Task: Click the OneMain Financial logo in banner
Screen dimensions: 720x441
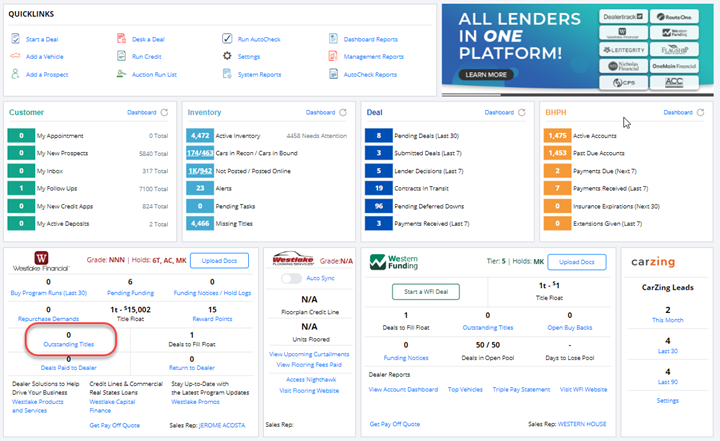Action: point(674,66)
